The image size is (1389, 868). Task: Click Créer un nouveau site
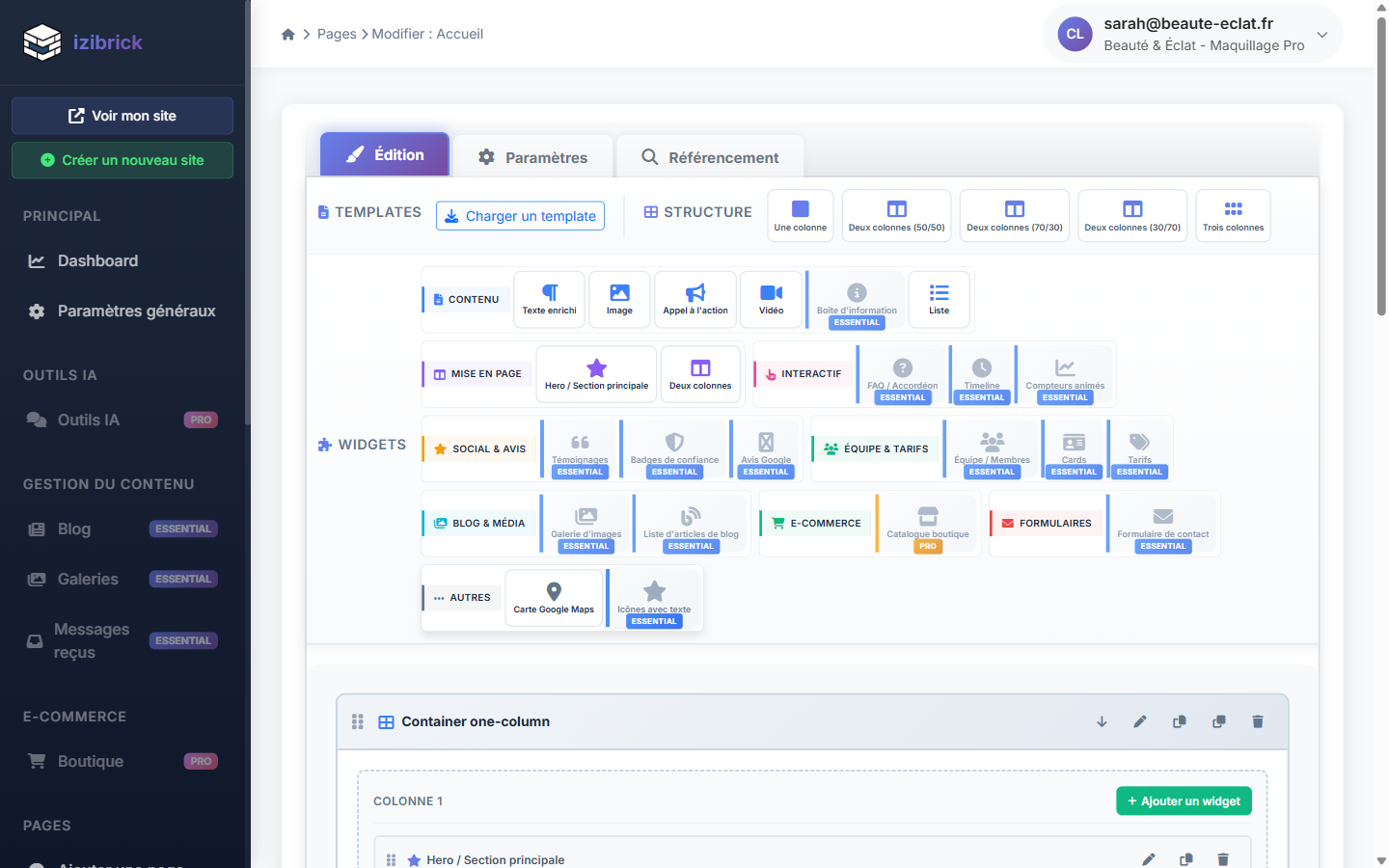[123, 160]
